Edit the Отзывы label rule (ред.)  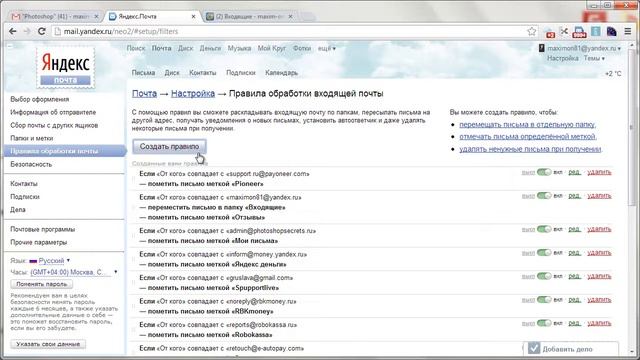coord(574,196)
